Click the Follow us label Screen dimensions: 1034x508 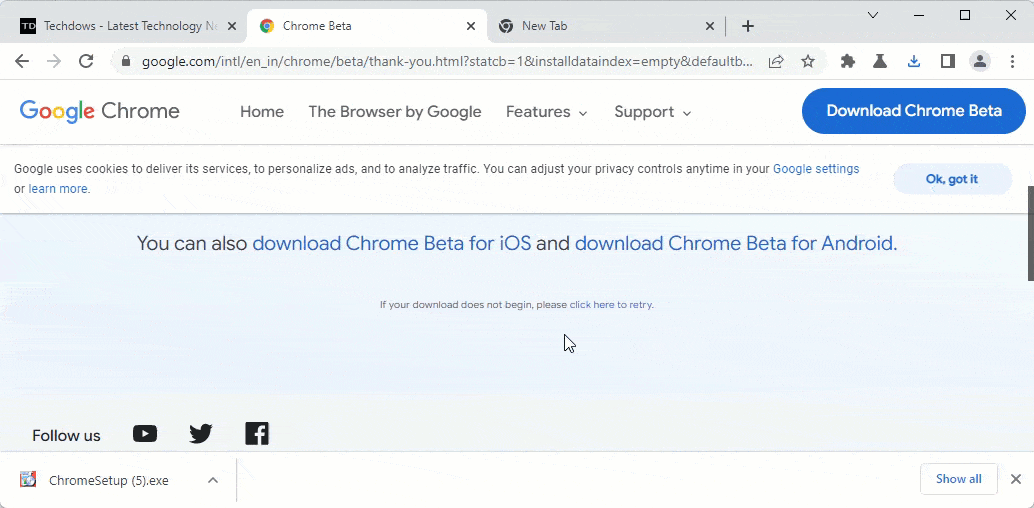pos(67,435)
